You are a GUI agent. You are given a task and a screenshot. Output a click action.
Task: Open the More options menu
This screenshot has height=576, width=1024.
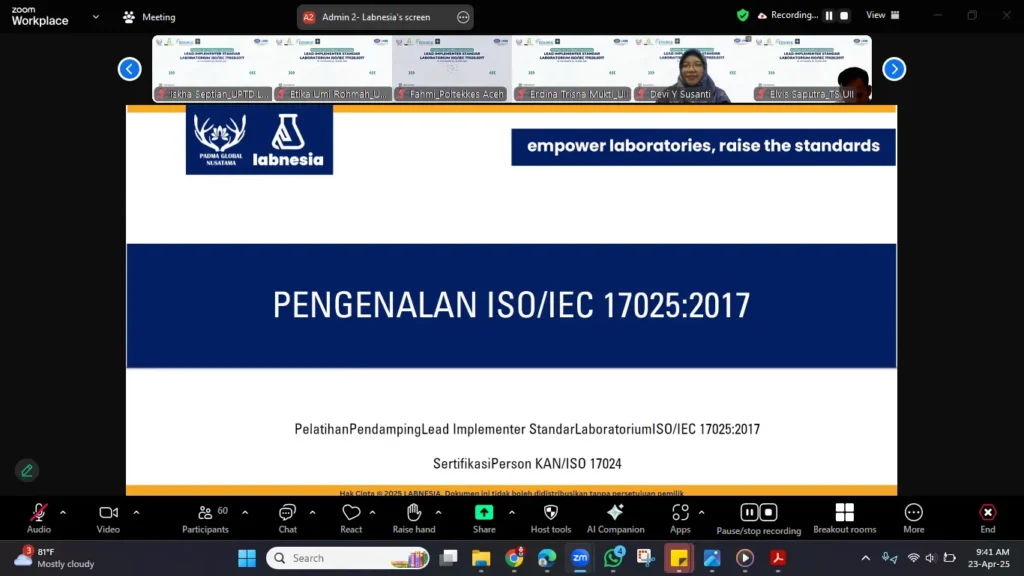click(x=914, y=519)
